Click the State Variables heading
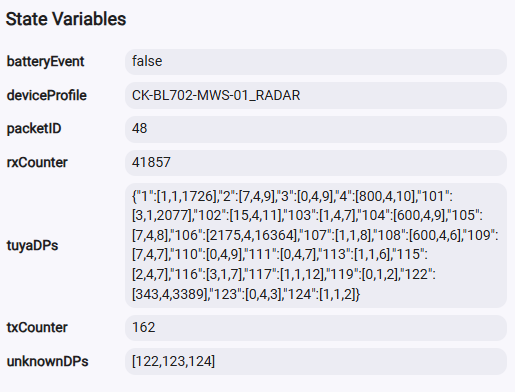 coord(66,19)
